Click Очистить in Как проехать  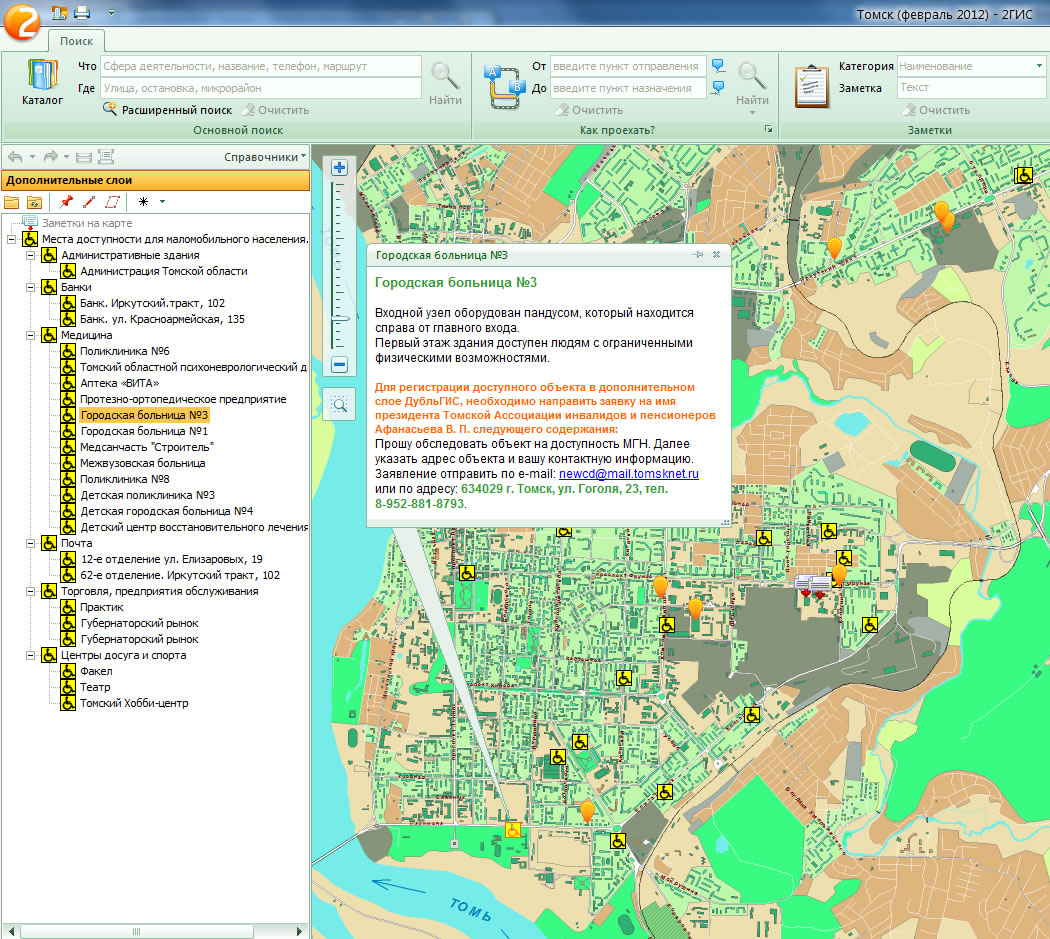[x=590, y=110]
